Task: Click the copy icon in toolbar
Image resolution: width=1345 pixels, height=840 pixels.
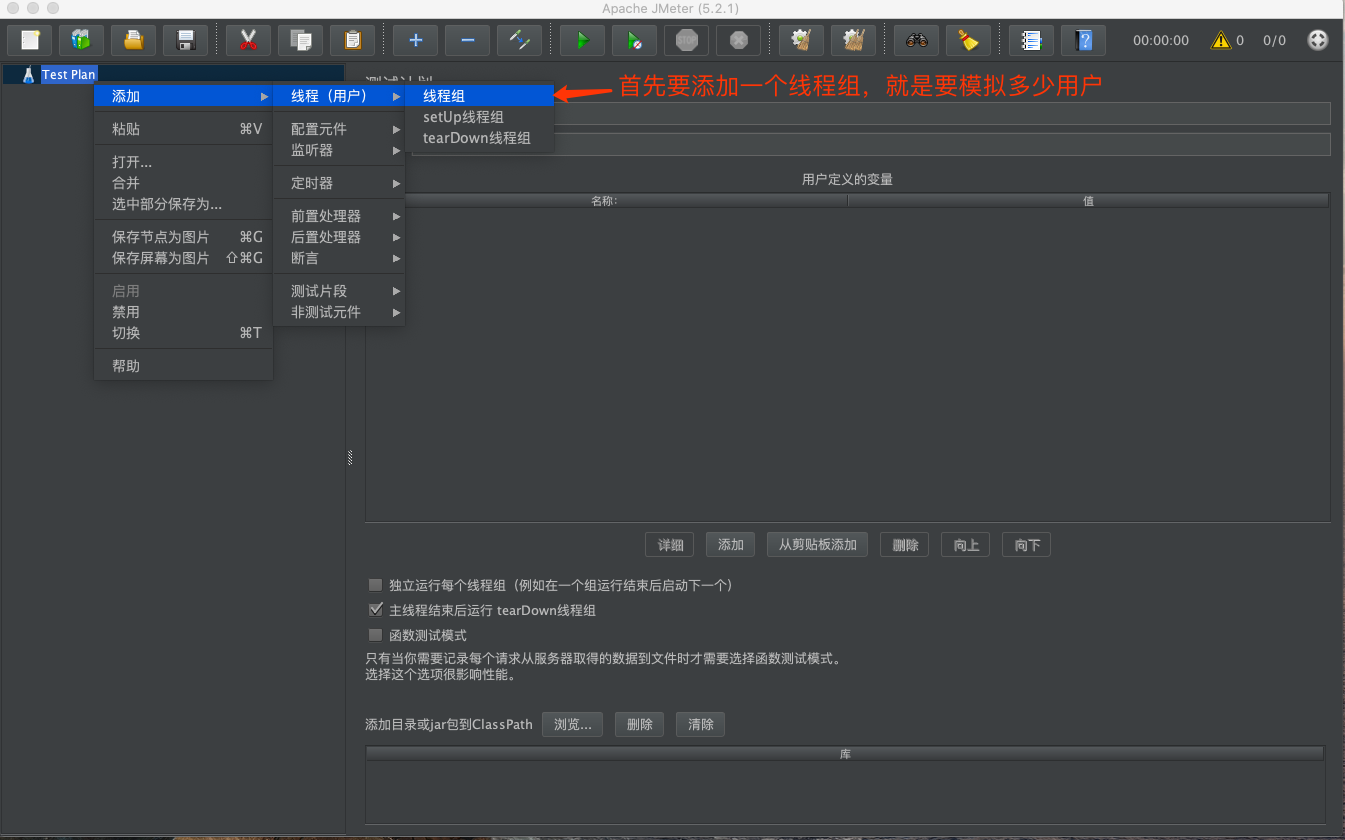Action: 300,41
